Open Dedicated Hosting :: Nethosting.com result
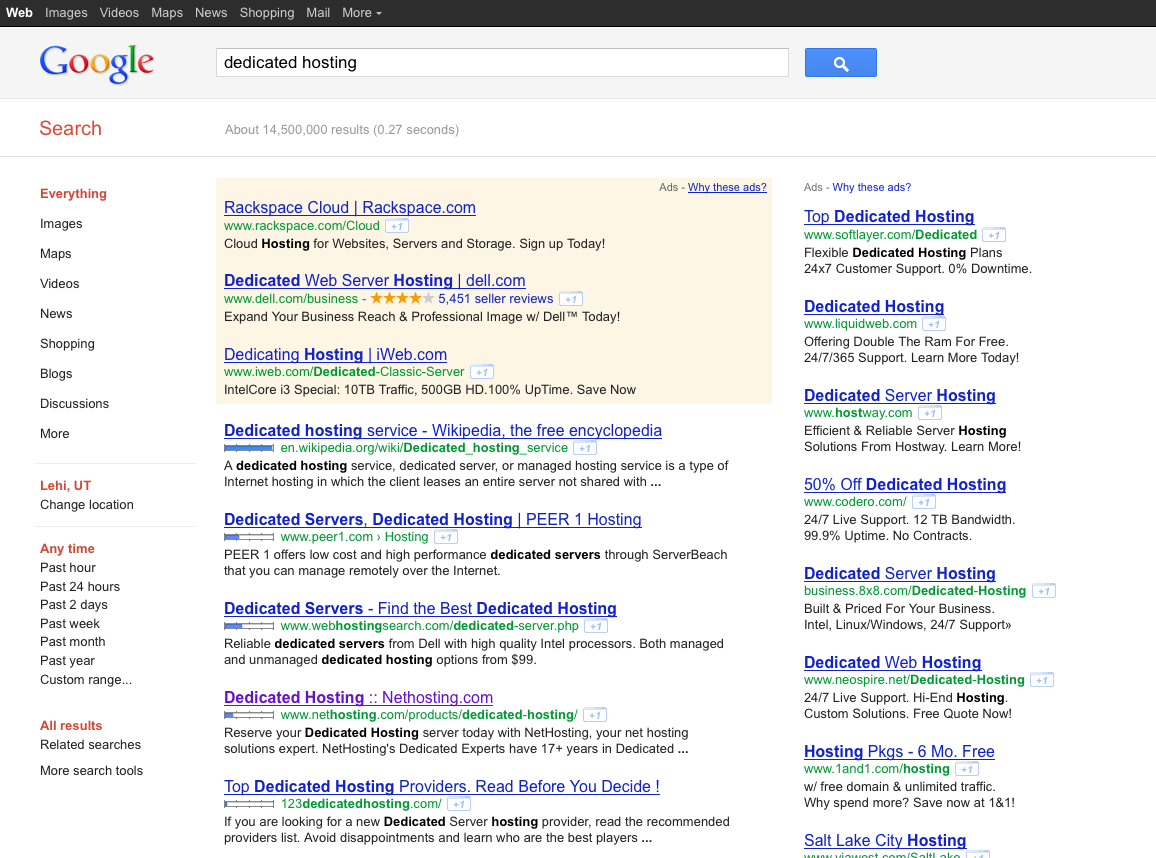Viewport: 1156px width, 858px height. (x=358, y=697)
